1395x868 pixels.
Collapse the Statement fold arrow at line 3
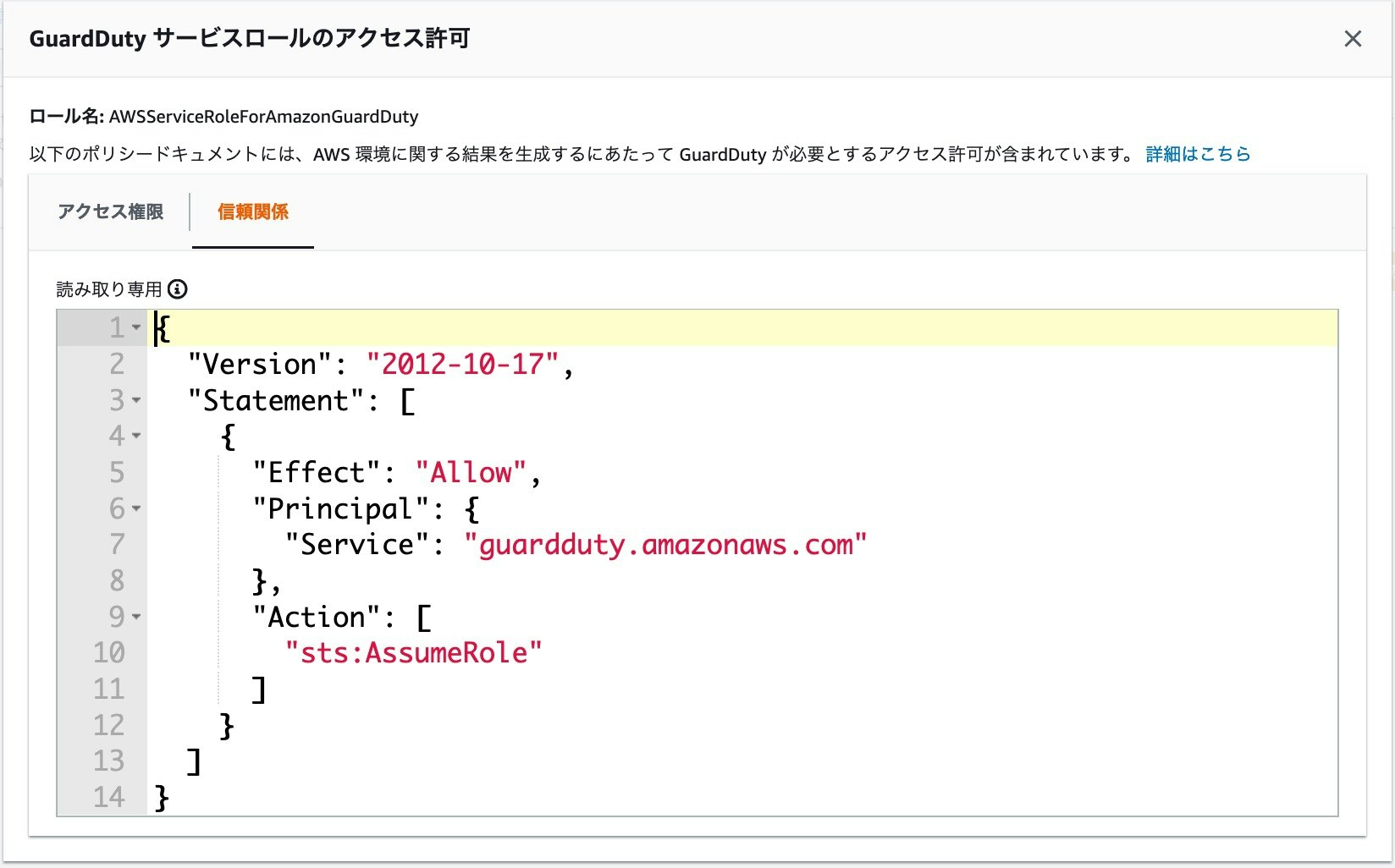pyautogui.click(x=136, y=400)
